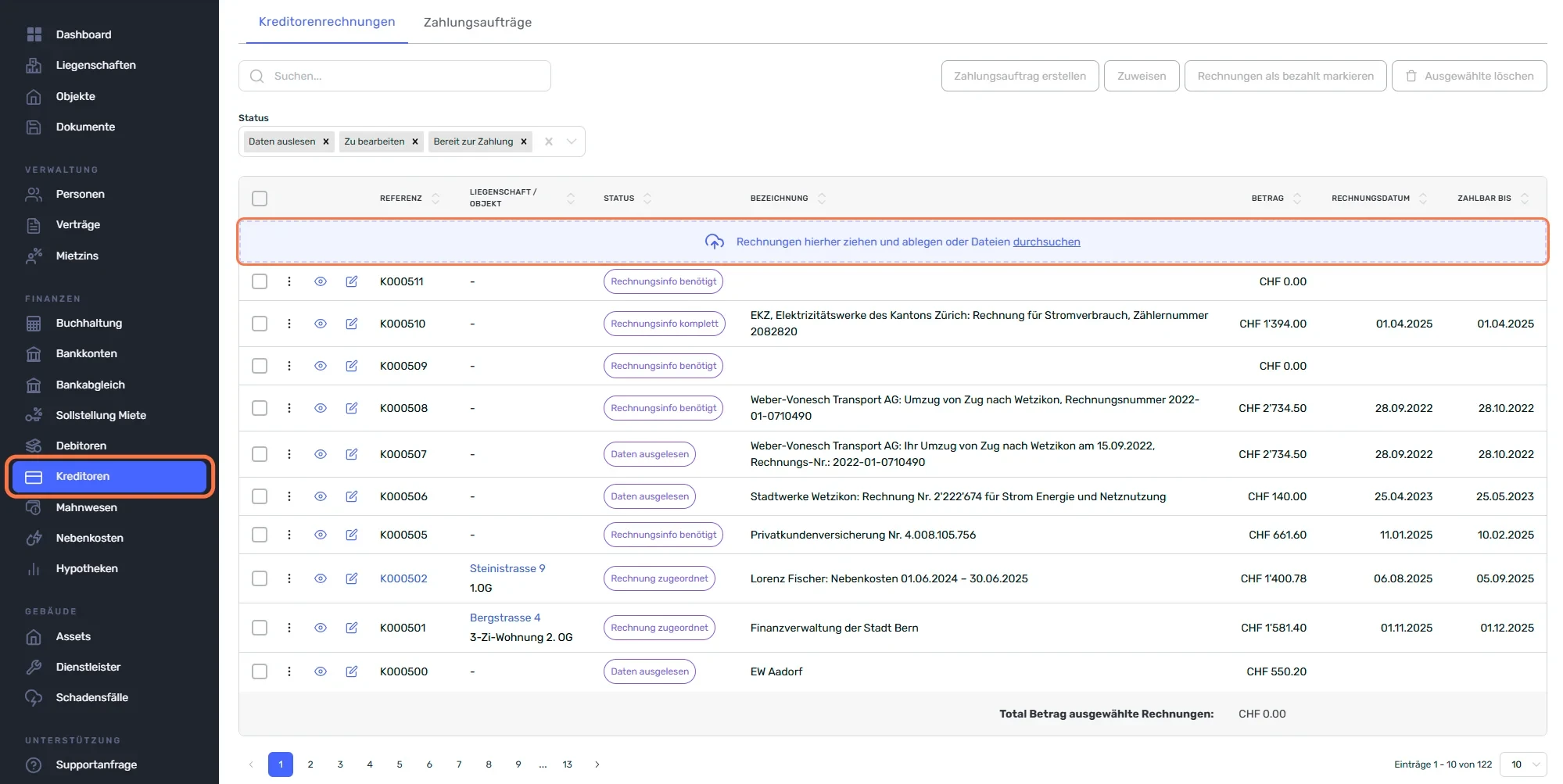Remove the 'Daten auslesen' status filter chip
Image resolution: width=1563 pixels, height=784 pixels.
coord(326,141)
